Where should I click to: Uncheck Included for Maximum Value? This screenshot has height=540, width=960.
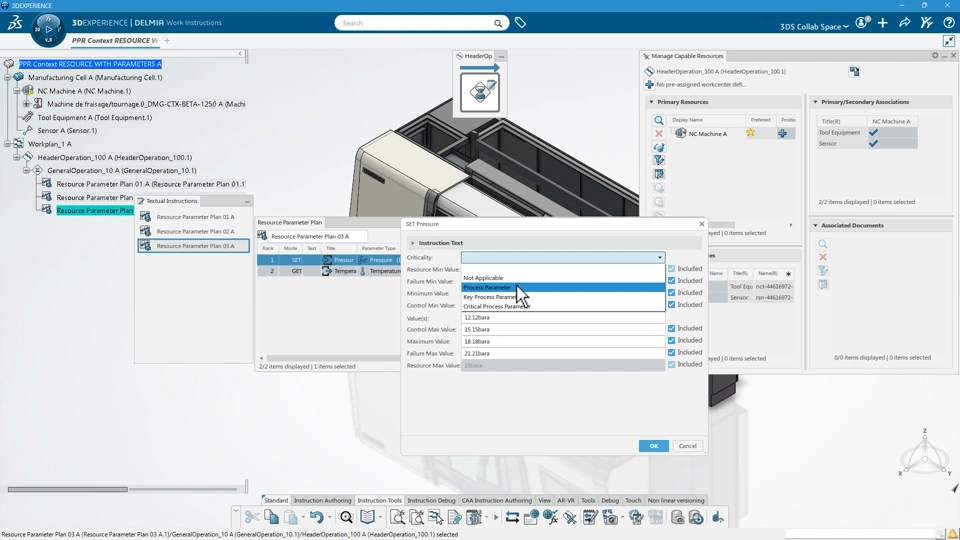pyautogui.click(x=672, y=340)
